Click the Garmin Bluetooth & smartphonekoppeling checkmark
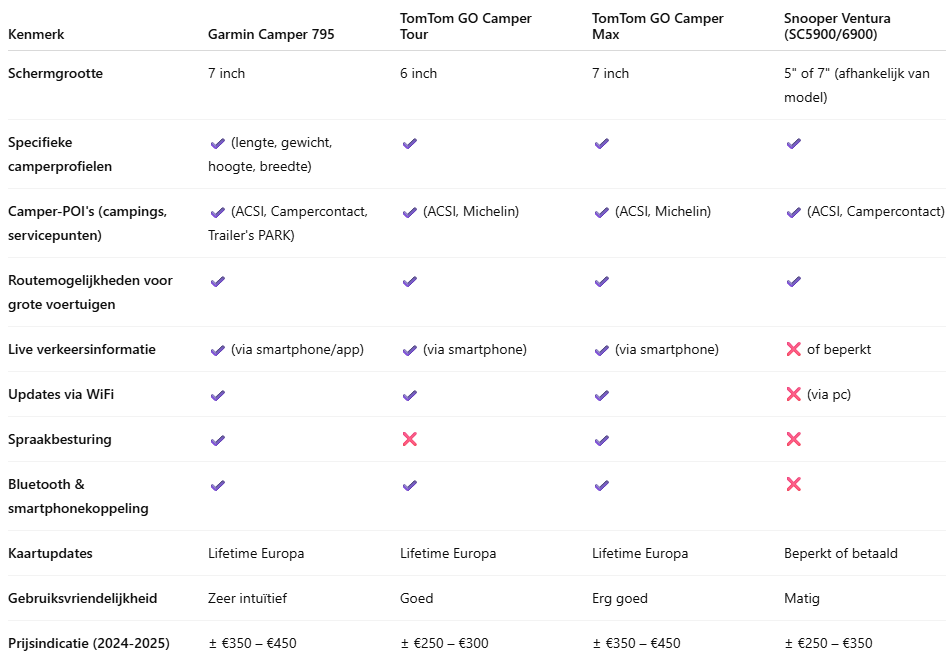The image size is (946, 652). [218, 486]
